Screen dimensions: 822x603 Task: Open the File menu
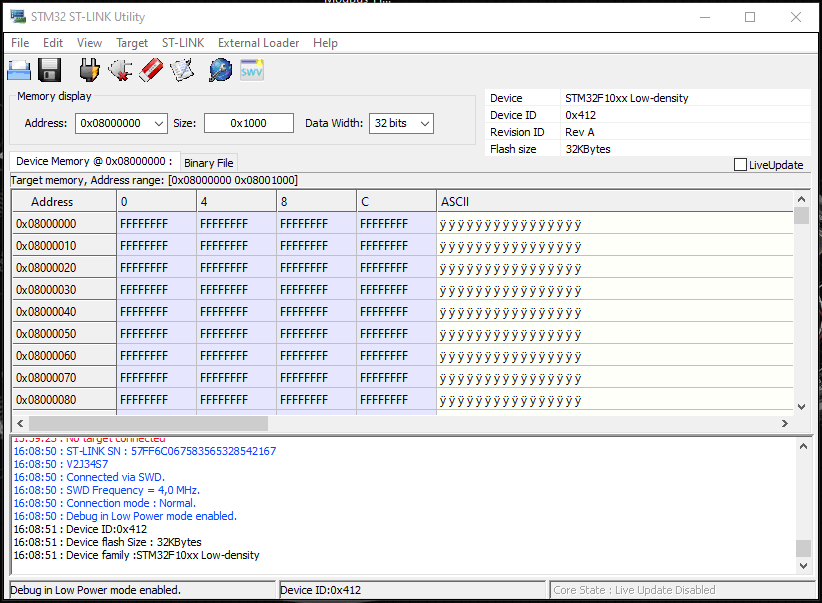pos(20,43)
